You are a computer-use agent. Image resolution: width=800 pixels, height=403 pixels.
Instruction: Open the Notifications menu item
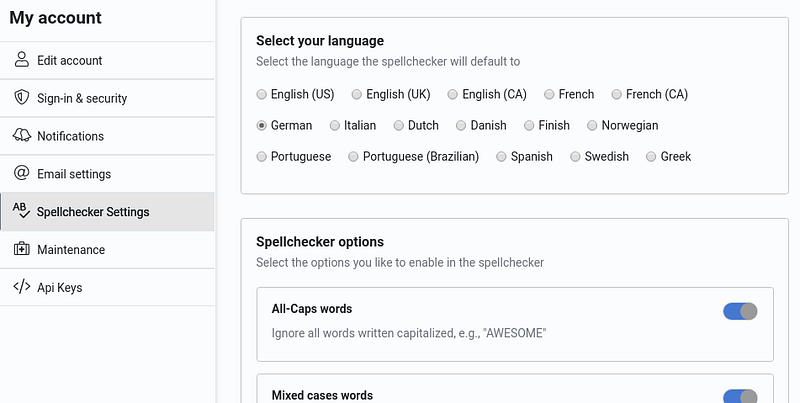tap(107, 136)
